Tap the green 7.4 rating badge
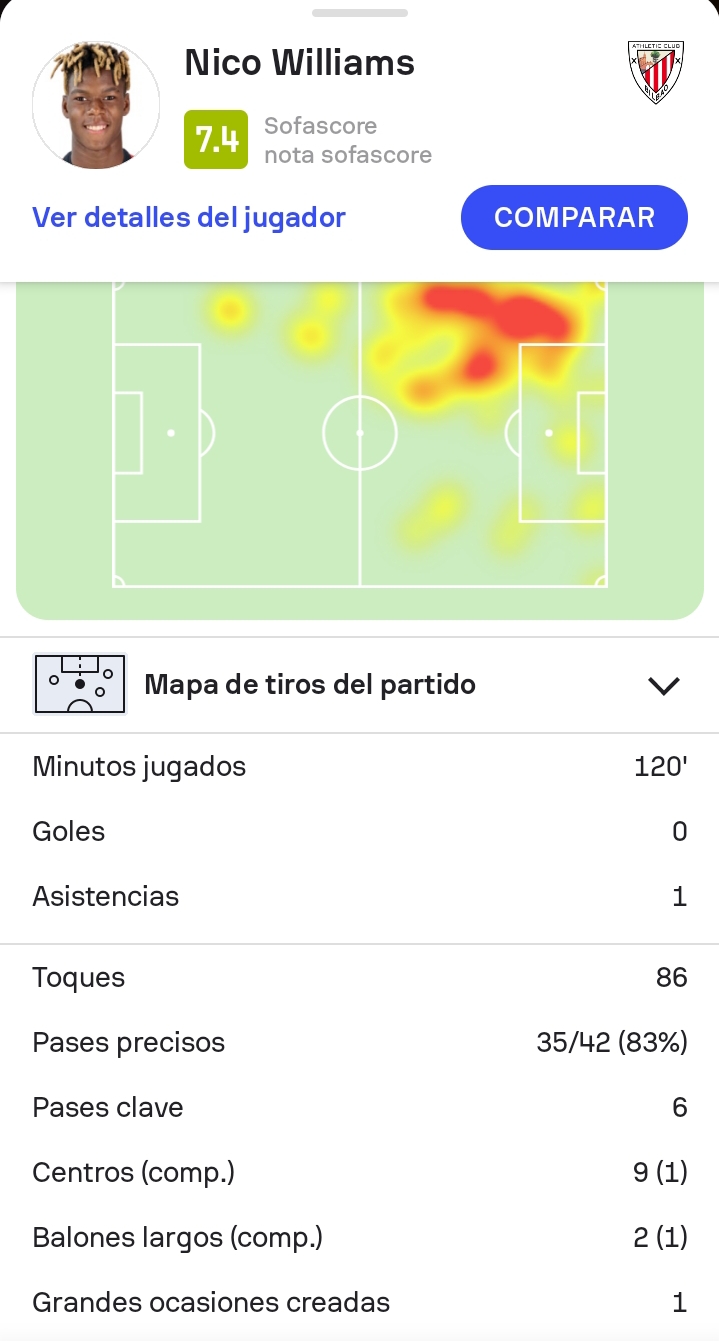Viewport: 719px width, 1341px height. tap(215, 140)
